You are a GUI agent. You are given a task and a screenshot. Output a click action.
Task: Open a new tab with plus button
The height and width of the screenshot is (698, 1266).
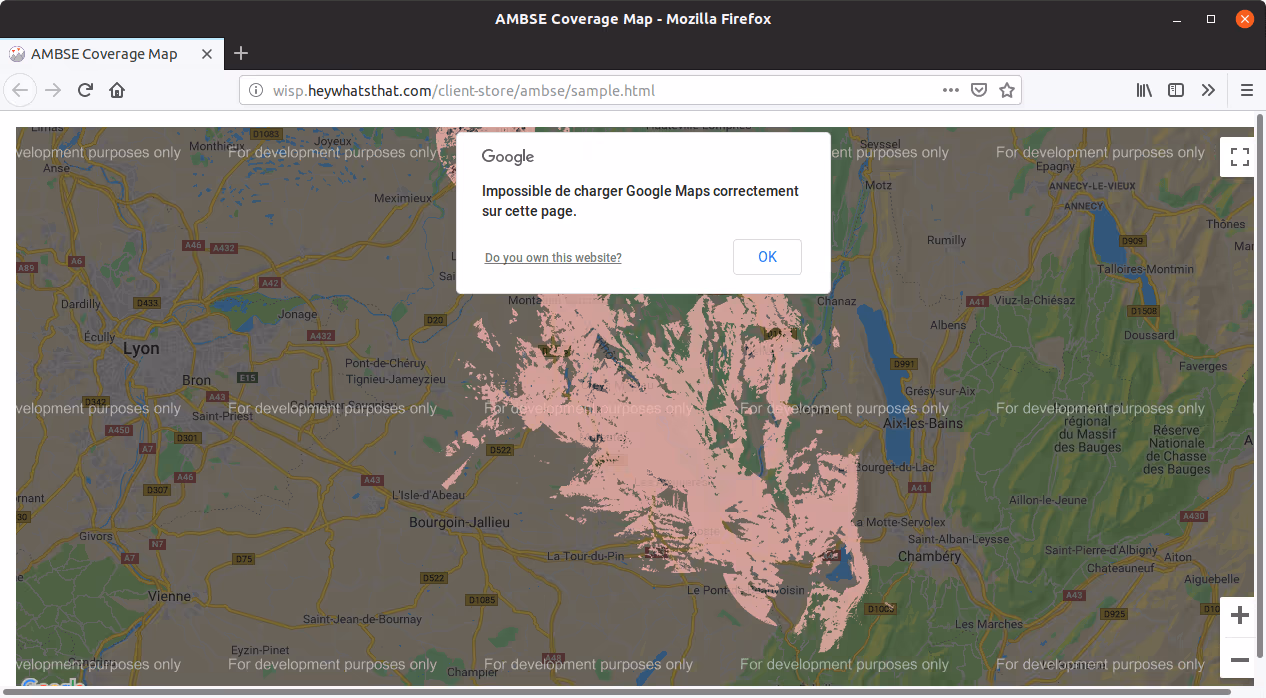[x=241, y=53]
